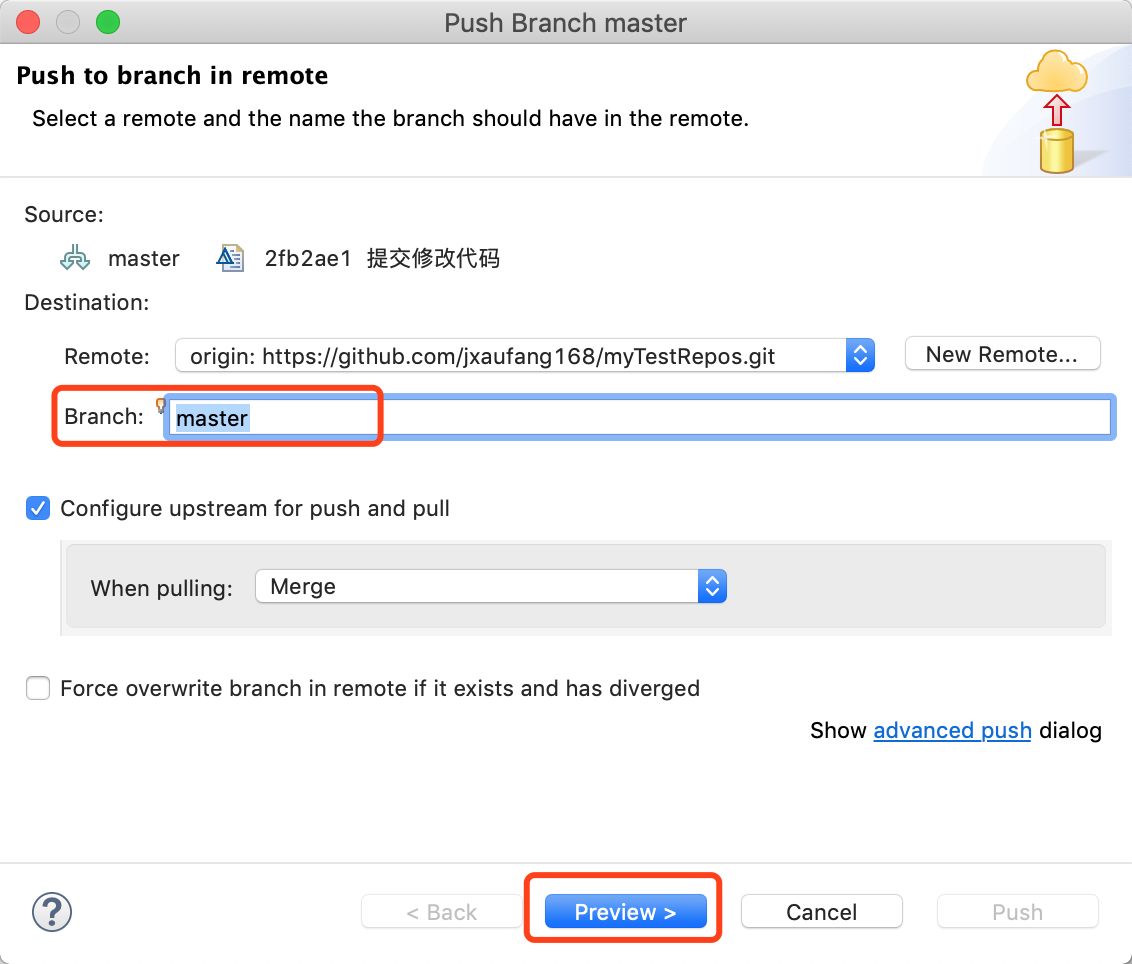This screenshot has height=964, width=1132.
Task: Open the advanced push link
Action: [952, 731]
